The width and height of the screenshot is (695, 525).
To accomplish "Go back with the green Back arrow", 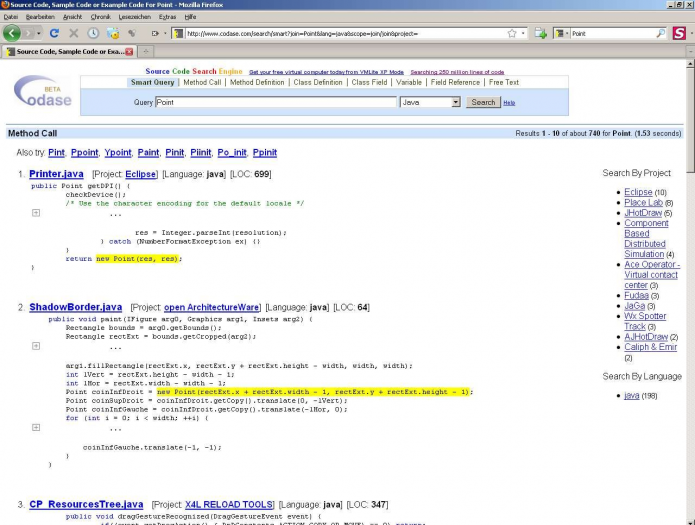I will 12,33.
